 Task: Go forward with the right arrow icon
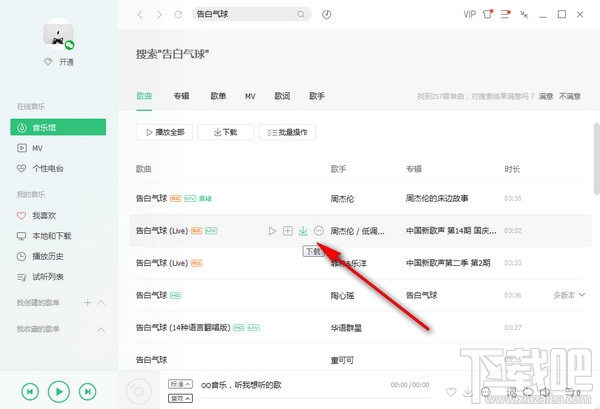(x=159, y=15)
